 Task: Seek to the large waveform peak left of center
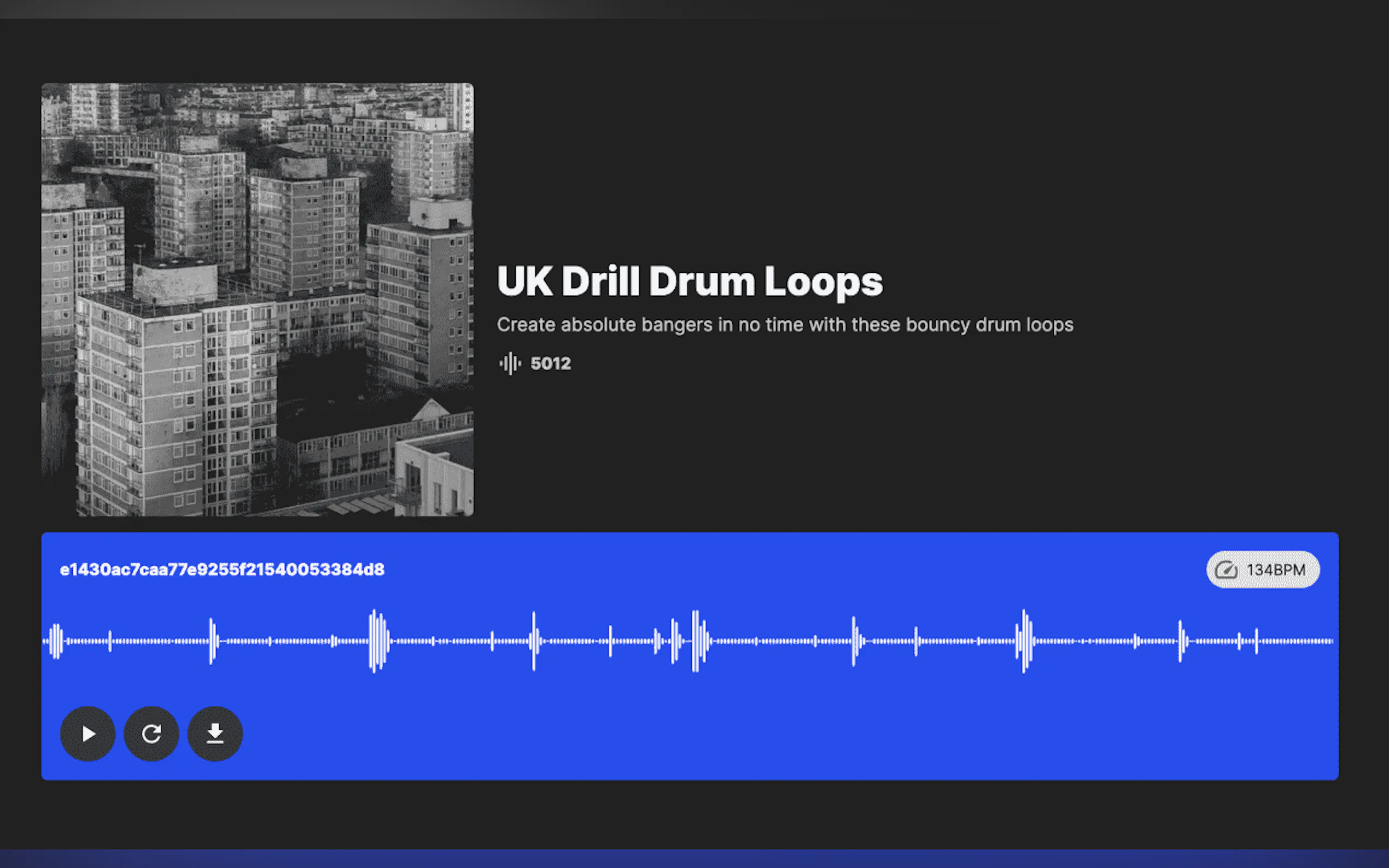click(377, 641)
